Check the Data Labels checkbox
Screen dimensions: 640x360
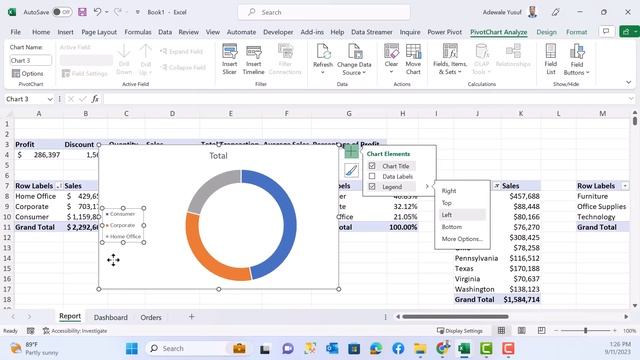coord(372,176)
